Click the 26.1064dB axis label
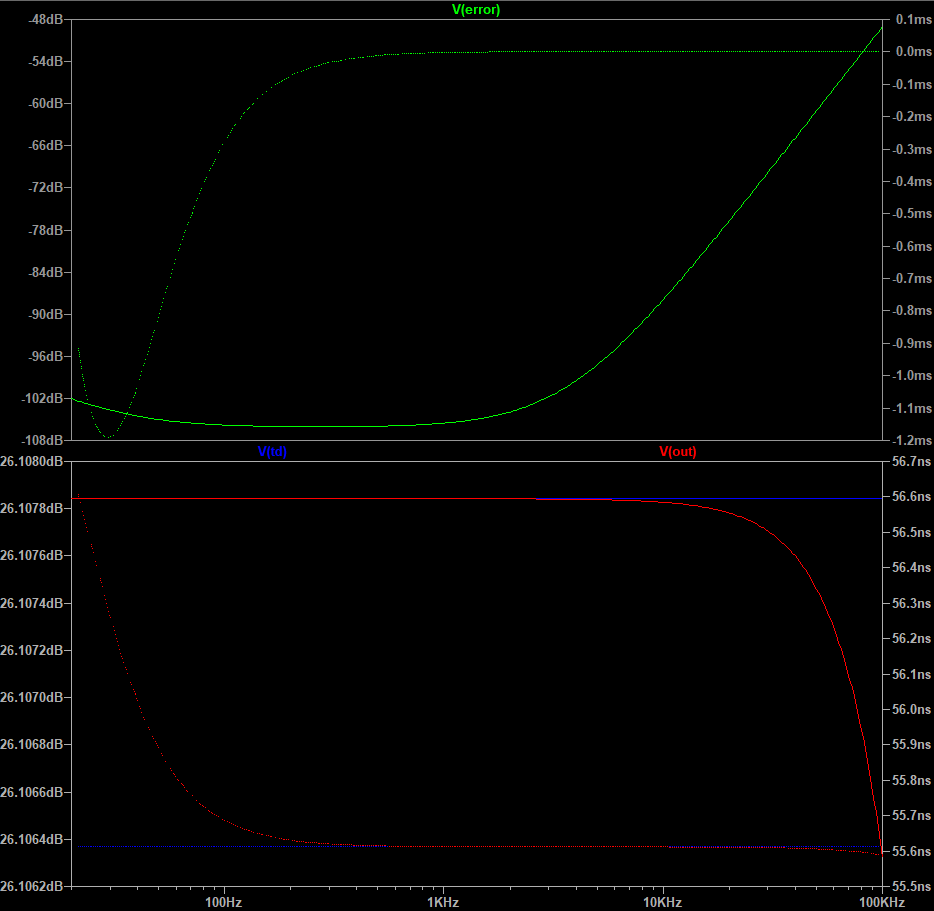934x911 pixels. point(32,839)
